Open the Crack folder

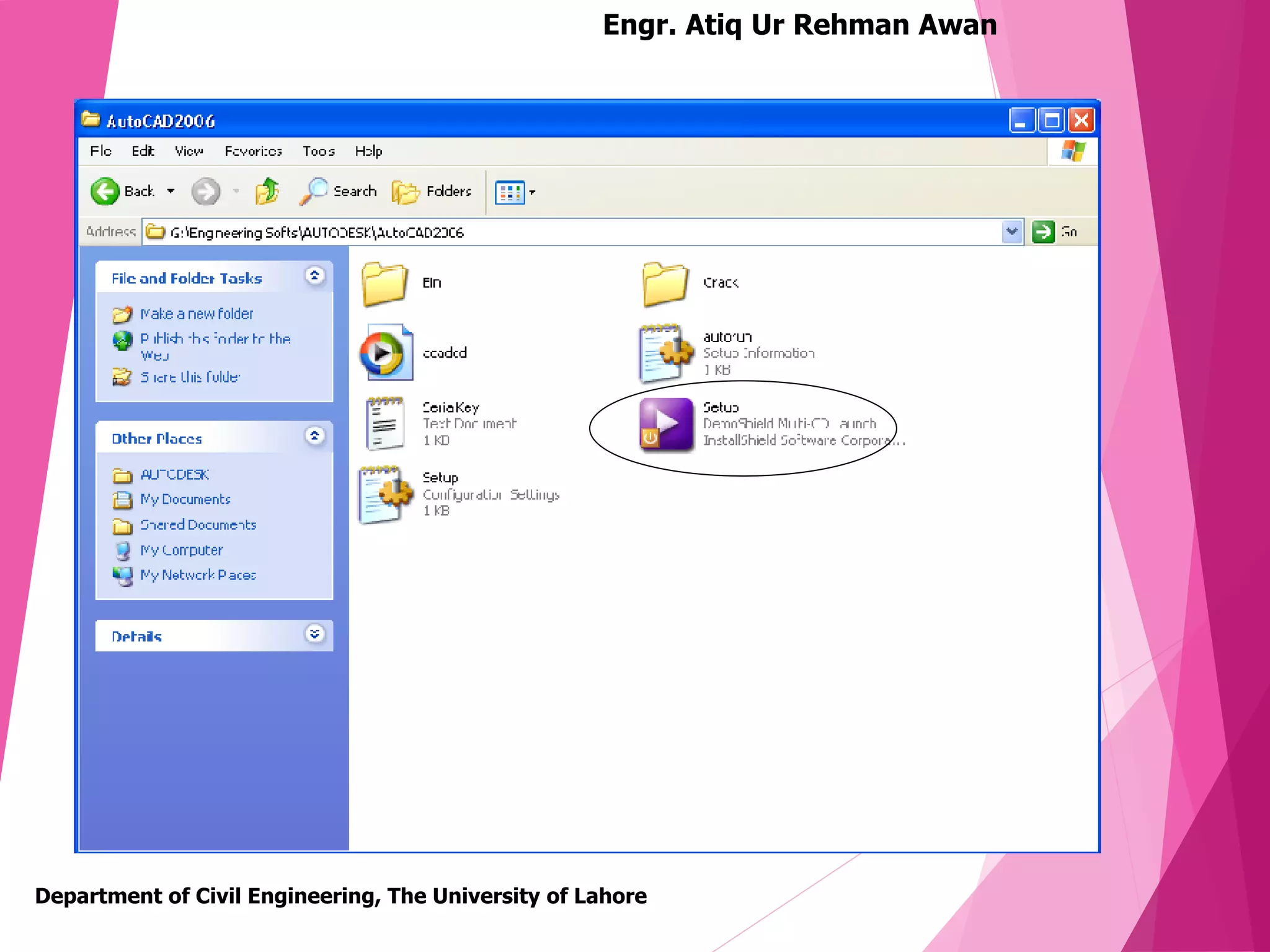pyautogui.click(x=665, y=284)
